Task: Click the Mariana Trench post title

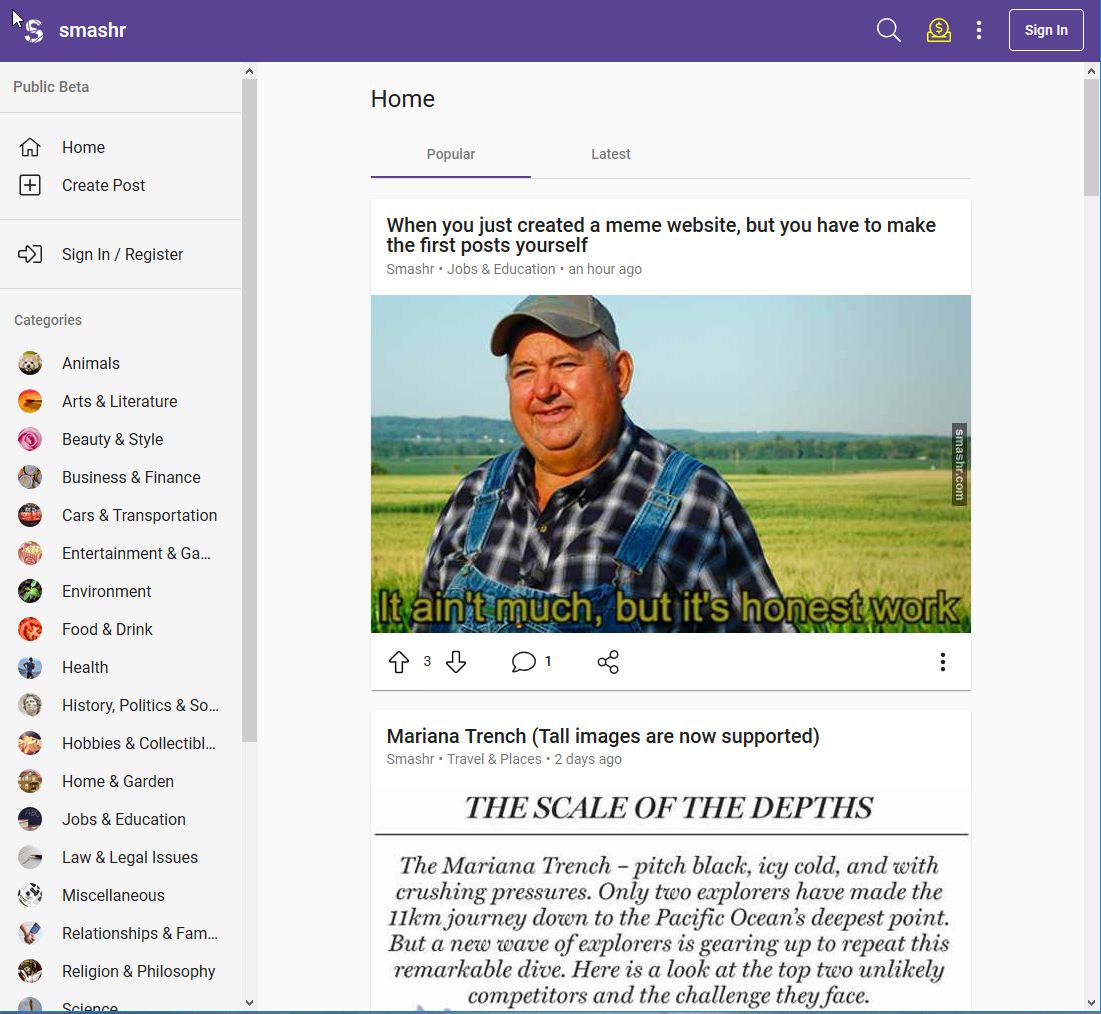Action: (x=603, y=735)
